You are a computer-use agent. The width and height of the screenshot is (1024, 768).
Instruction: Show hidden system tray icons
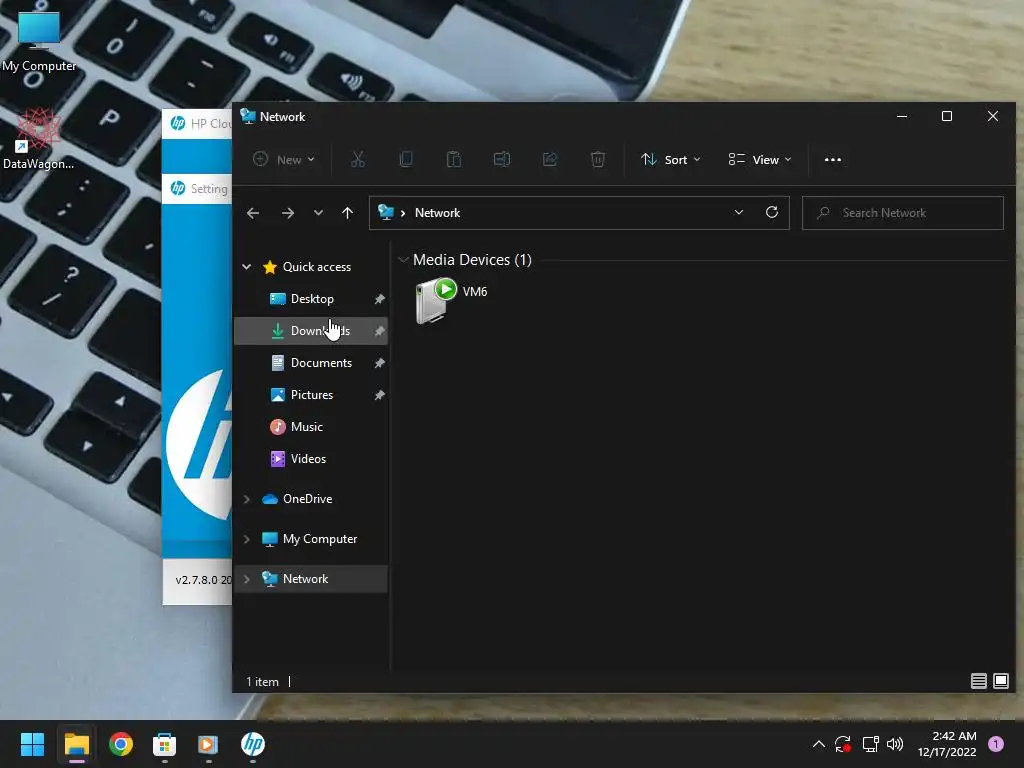(x=818, y=744)
